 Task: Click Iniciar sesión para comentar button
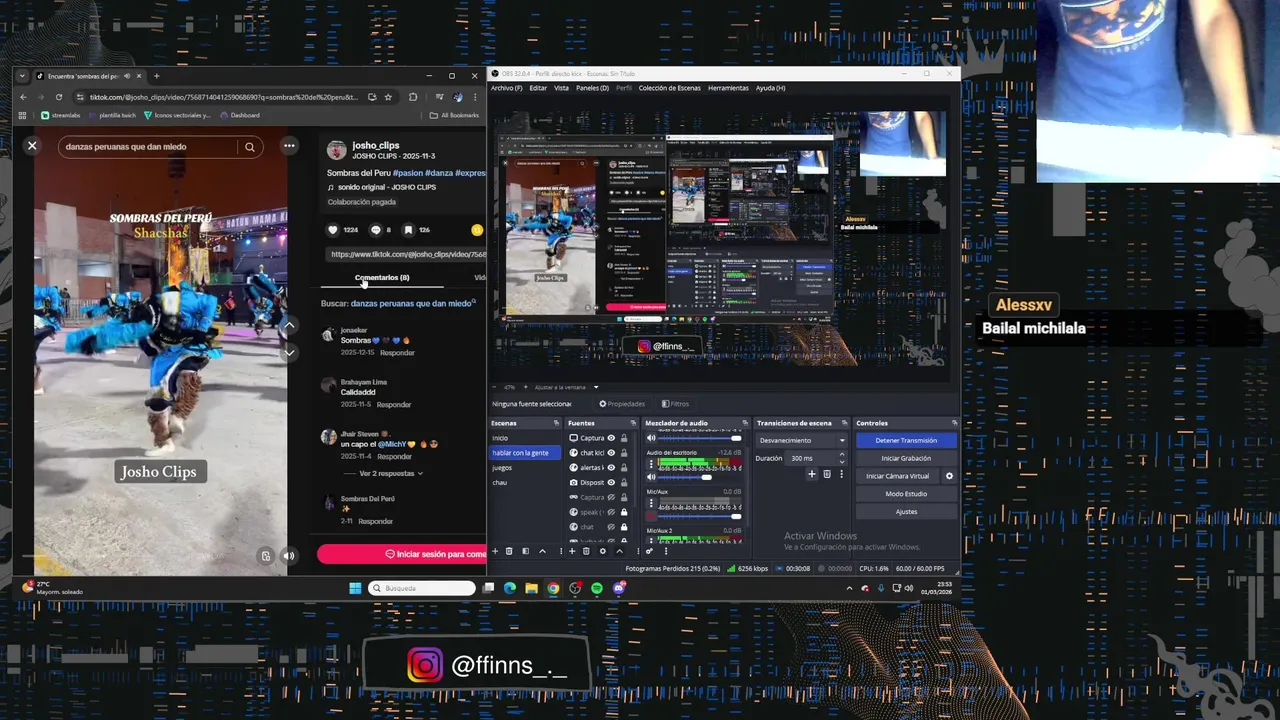click(x=402, y=554)
